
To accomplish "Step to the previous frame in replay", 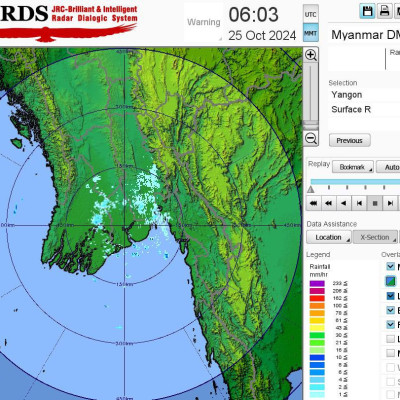I will pos(359,203).
